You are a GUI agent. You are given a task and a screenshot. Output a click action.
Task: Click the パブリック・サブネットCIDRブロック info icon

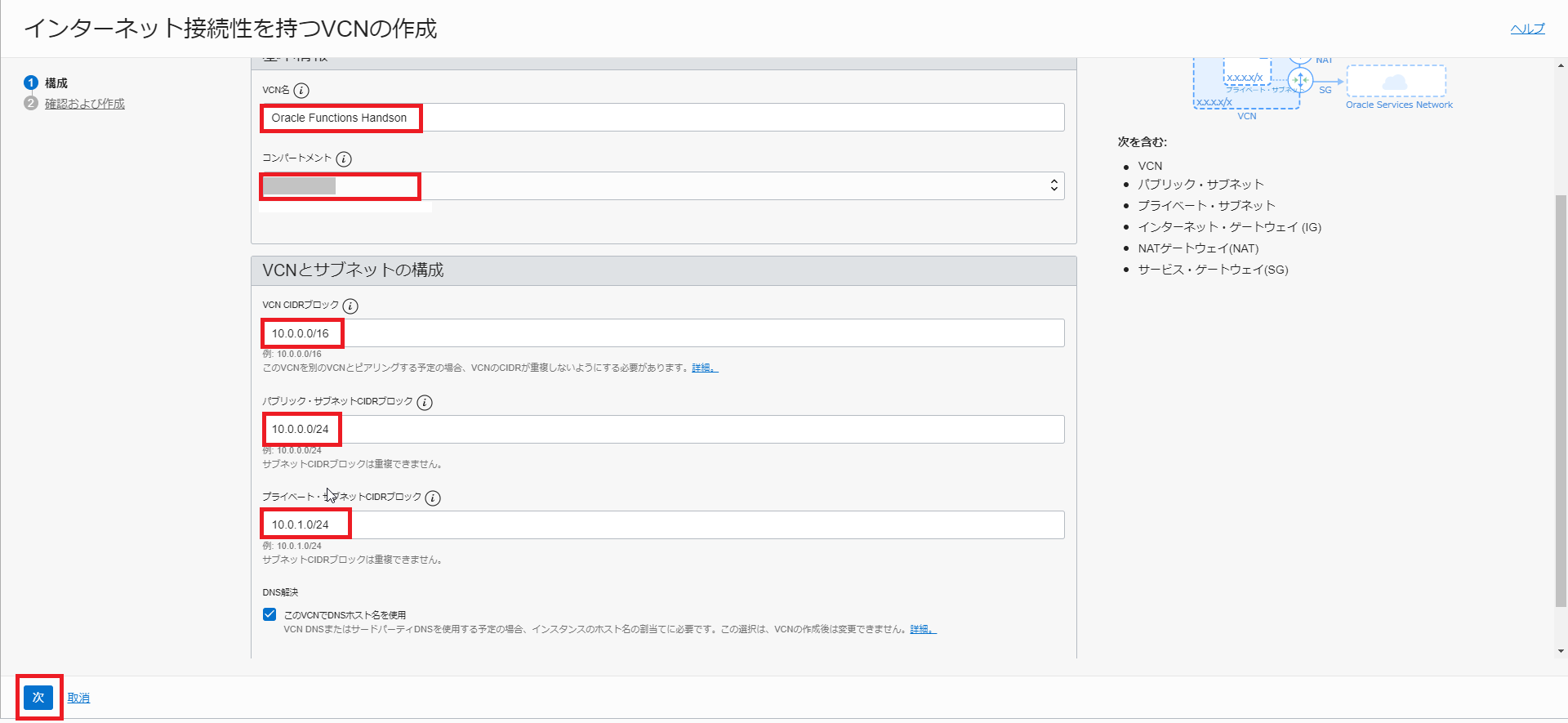tap(425, 403)
